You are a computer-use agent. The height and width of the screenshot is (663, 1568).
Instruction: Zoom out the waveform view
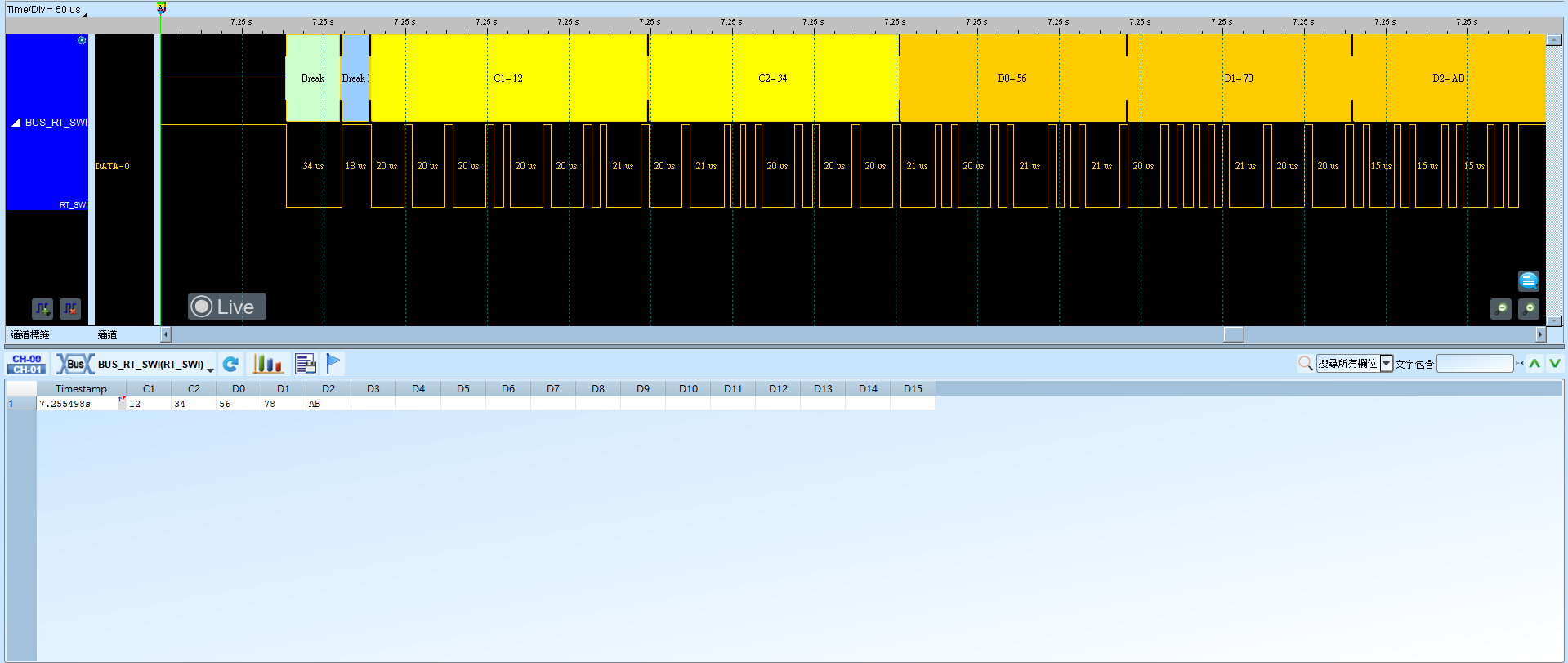1500,308
